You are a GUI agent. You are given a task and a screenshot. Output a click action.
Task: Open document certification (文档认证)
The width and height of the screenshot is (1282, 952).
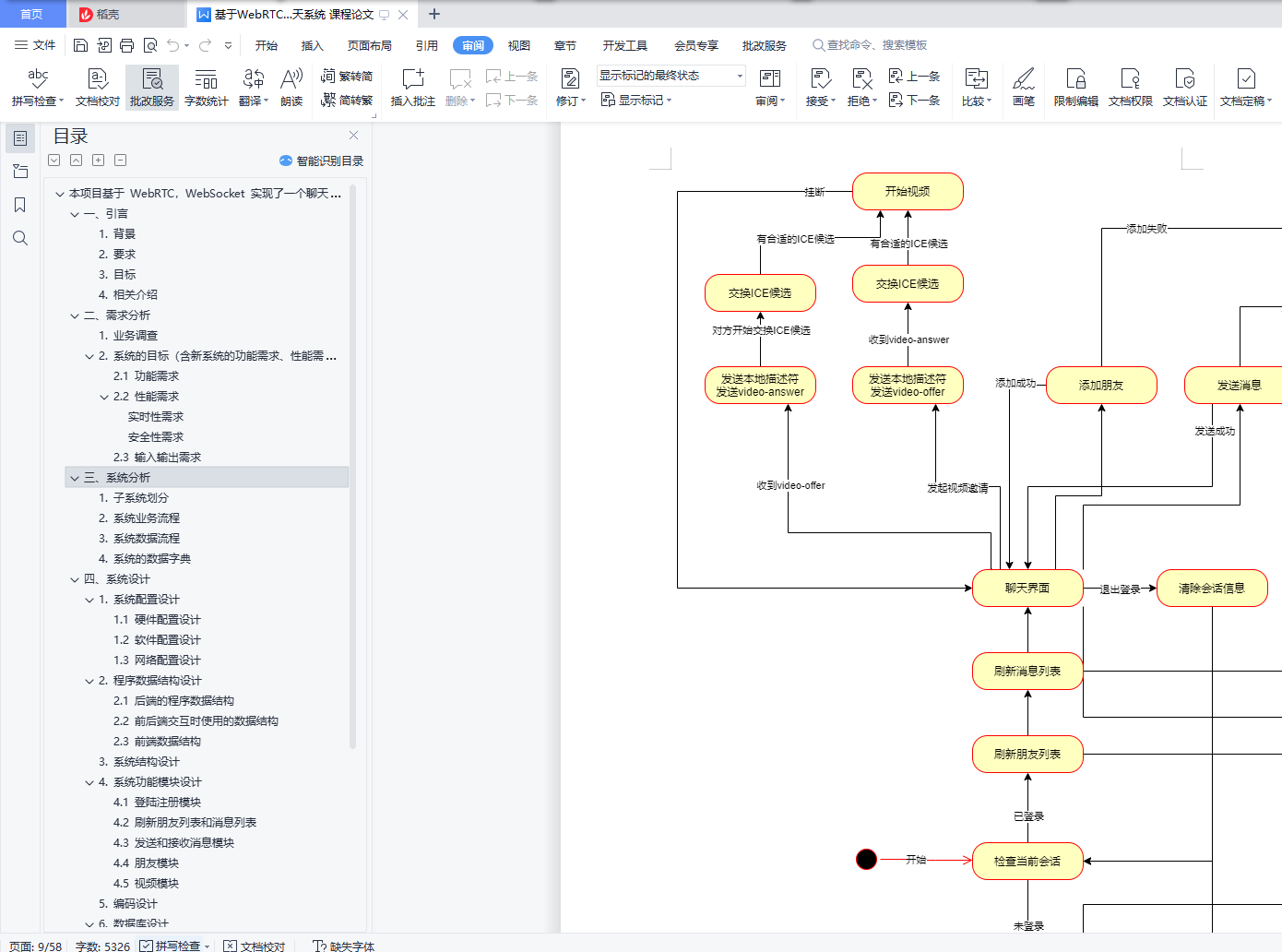click(x=1185, y=88)
